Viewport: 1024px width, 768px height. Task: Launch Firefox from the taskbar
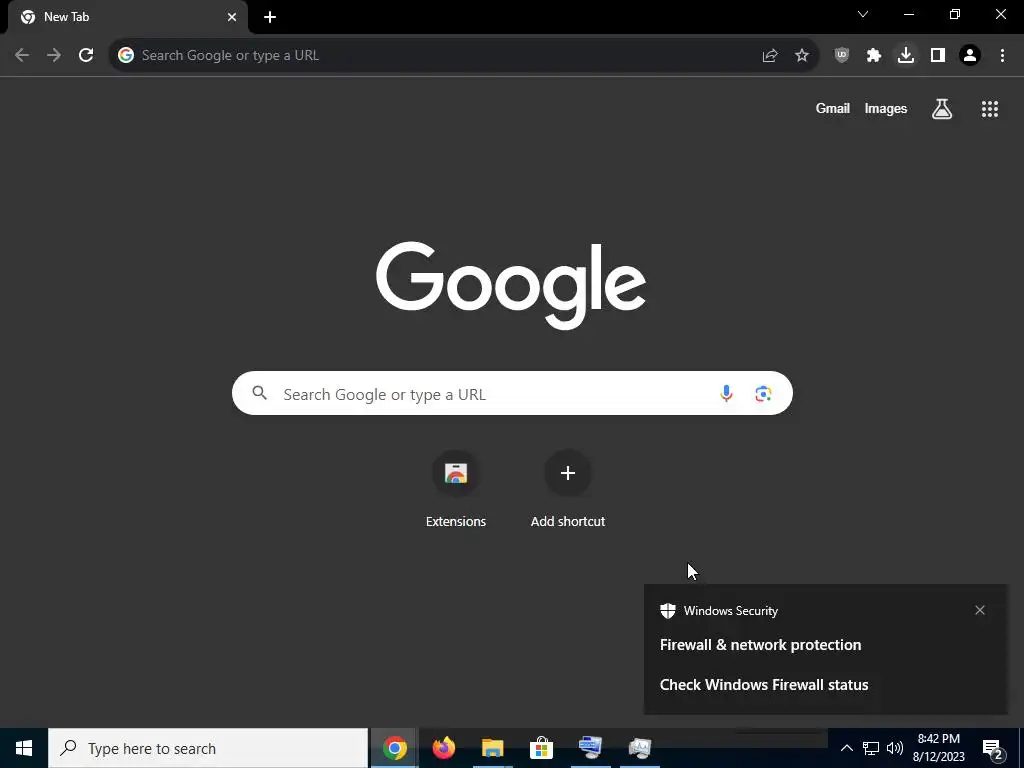[443, 748]
